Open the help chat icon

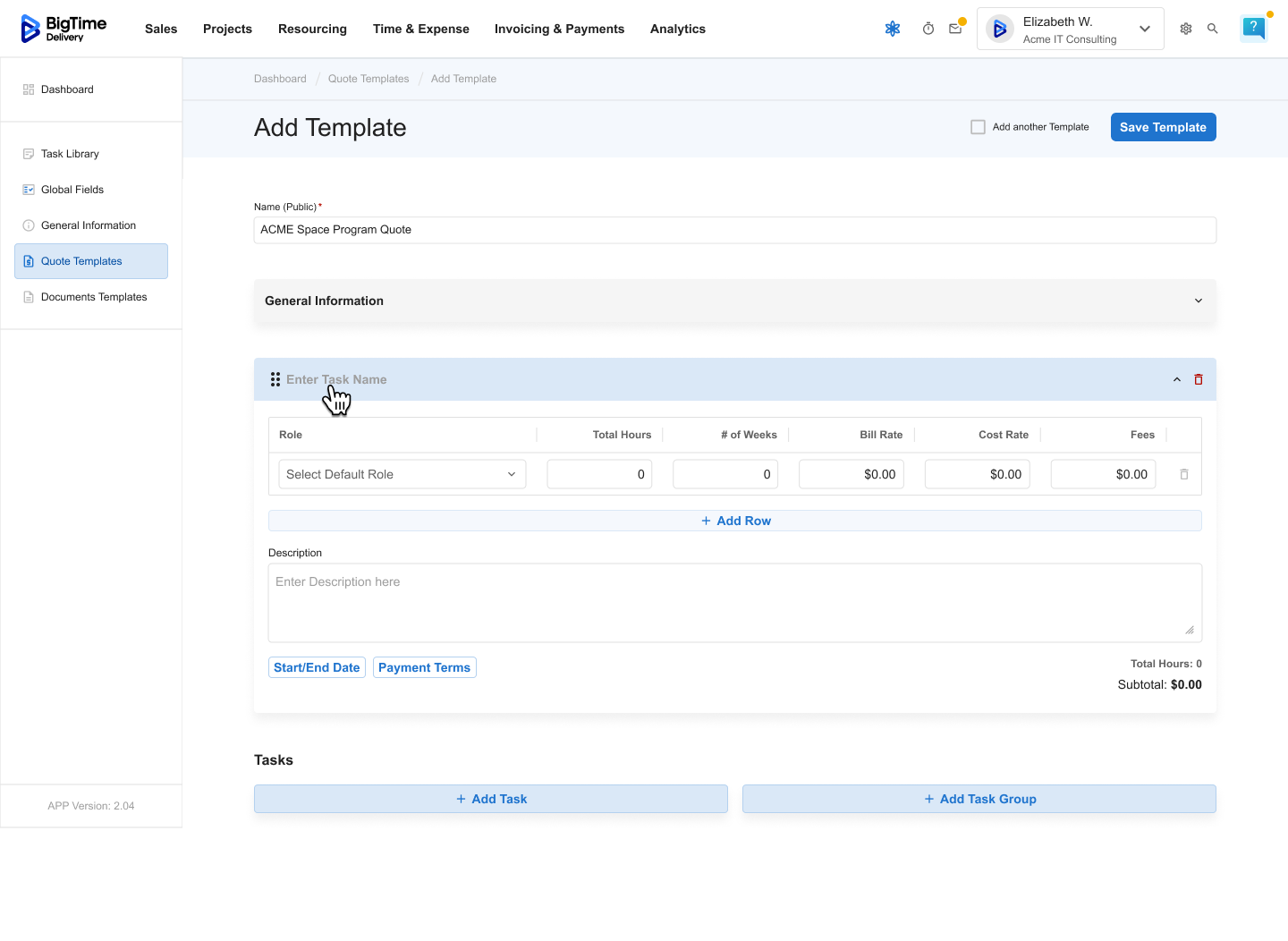tap(1253, 28)
